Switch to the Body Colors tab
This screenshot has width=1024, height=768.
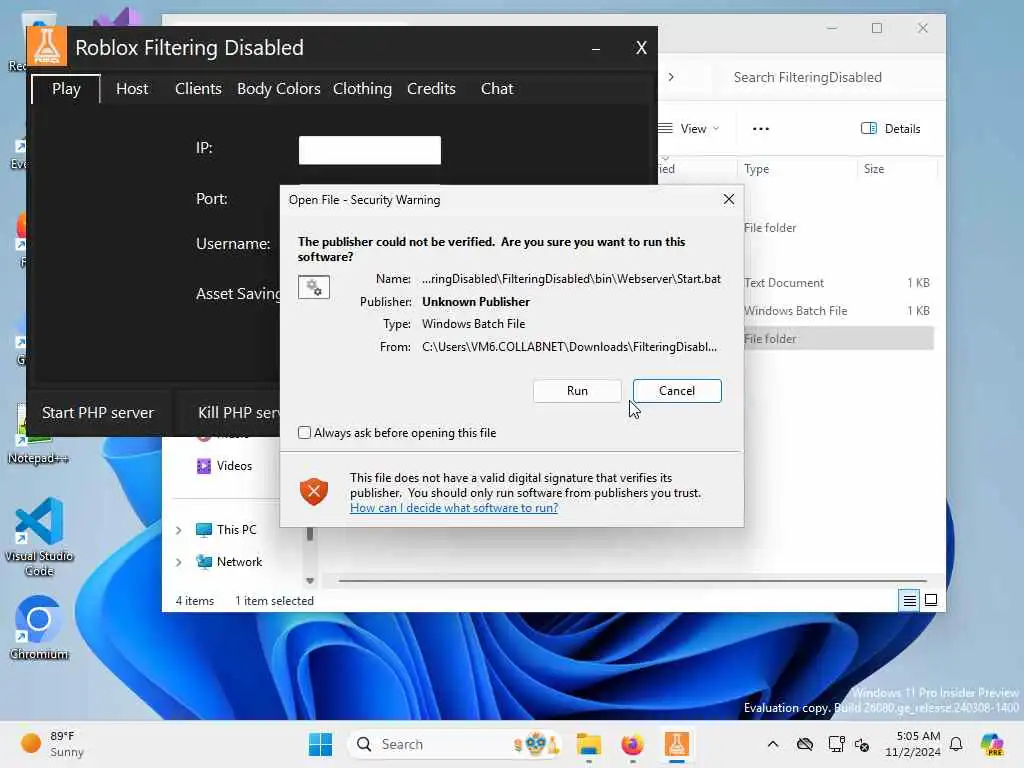tap(278, 89)
